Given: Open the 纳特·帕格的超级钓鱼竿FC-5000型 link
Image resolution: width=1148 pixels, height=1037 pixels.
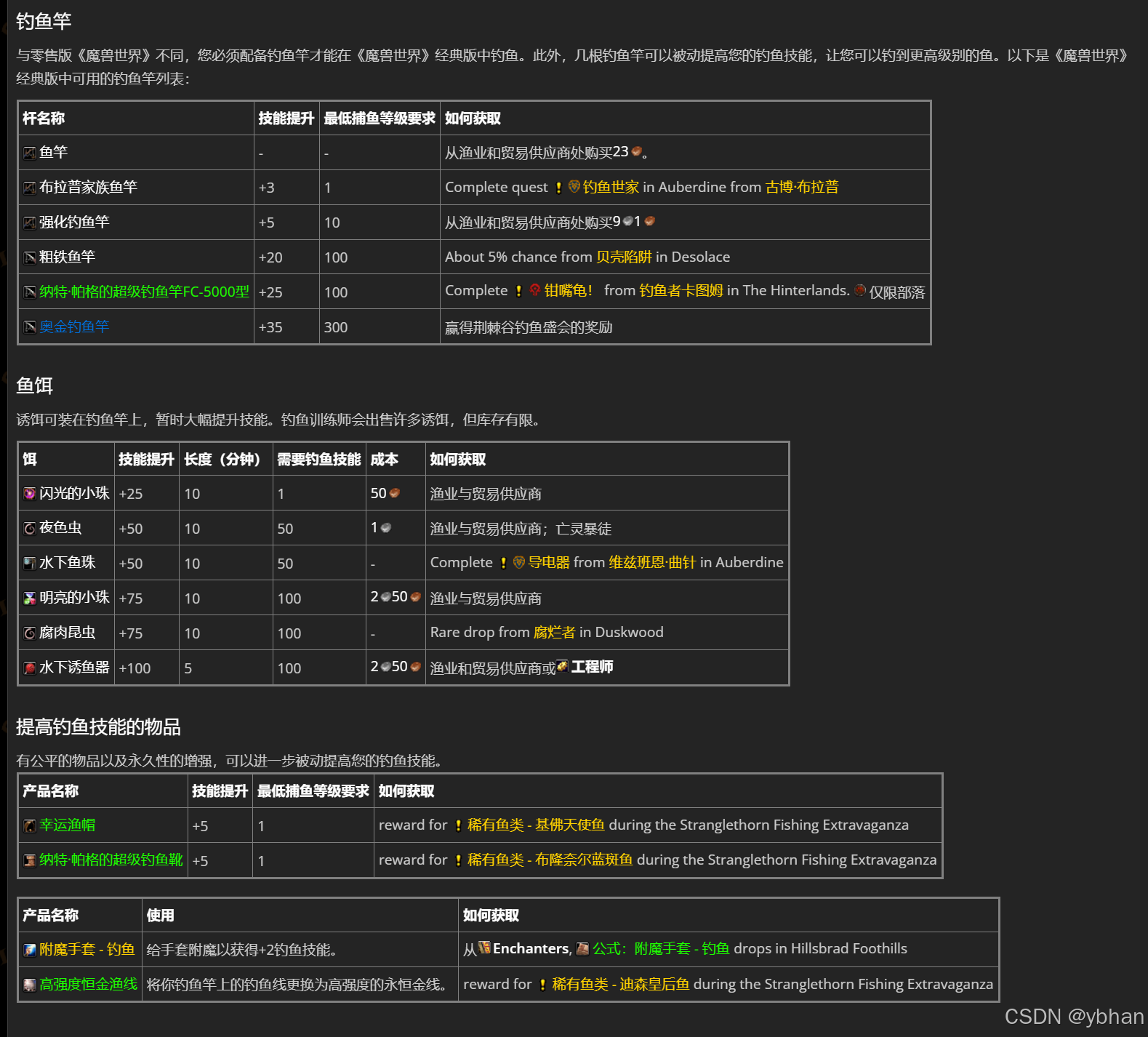Looking at the screenshot, I should point(144,292).
